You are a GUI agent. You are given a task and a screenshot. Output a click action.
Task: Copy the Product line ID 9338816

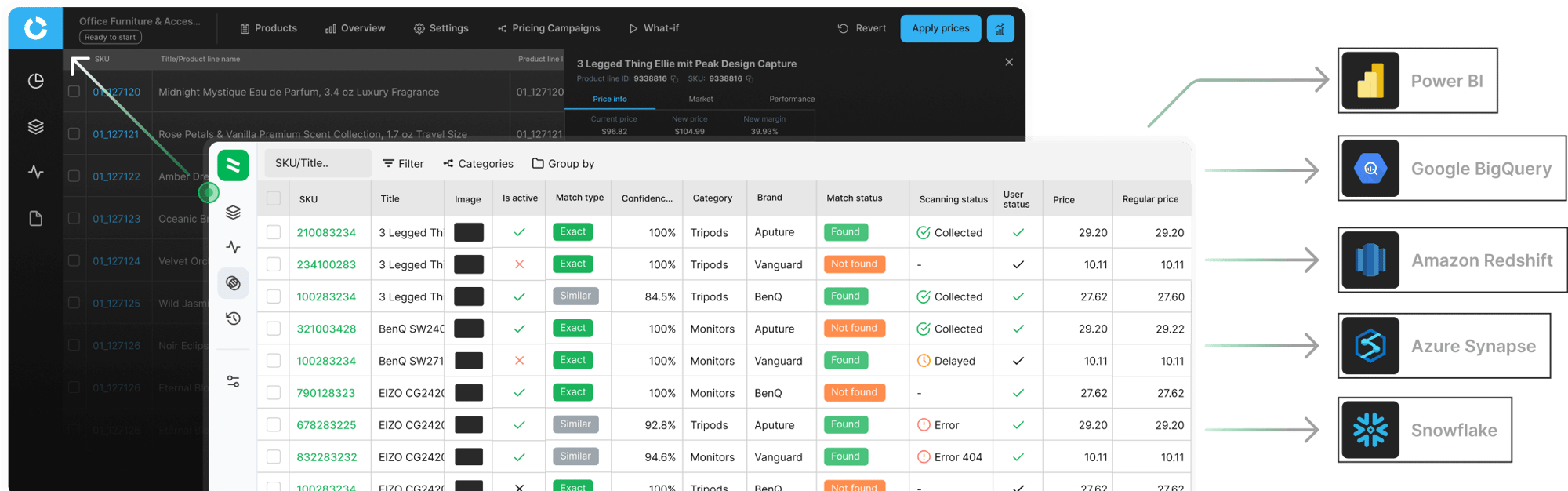(674, 79)
